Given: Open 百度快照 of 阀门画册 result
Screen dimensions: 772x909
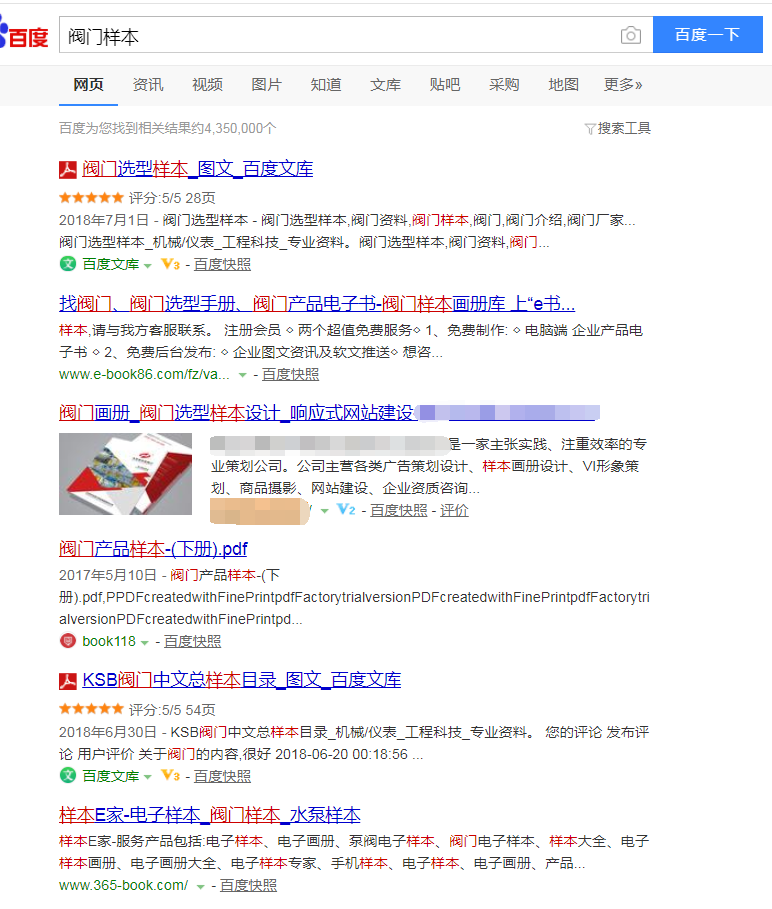Looking at the screenshot, I should [399, 510].
